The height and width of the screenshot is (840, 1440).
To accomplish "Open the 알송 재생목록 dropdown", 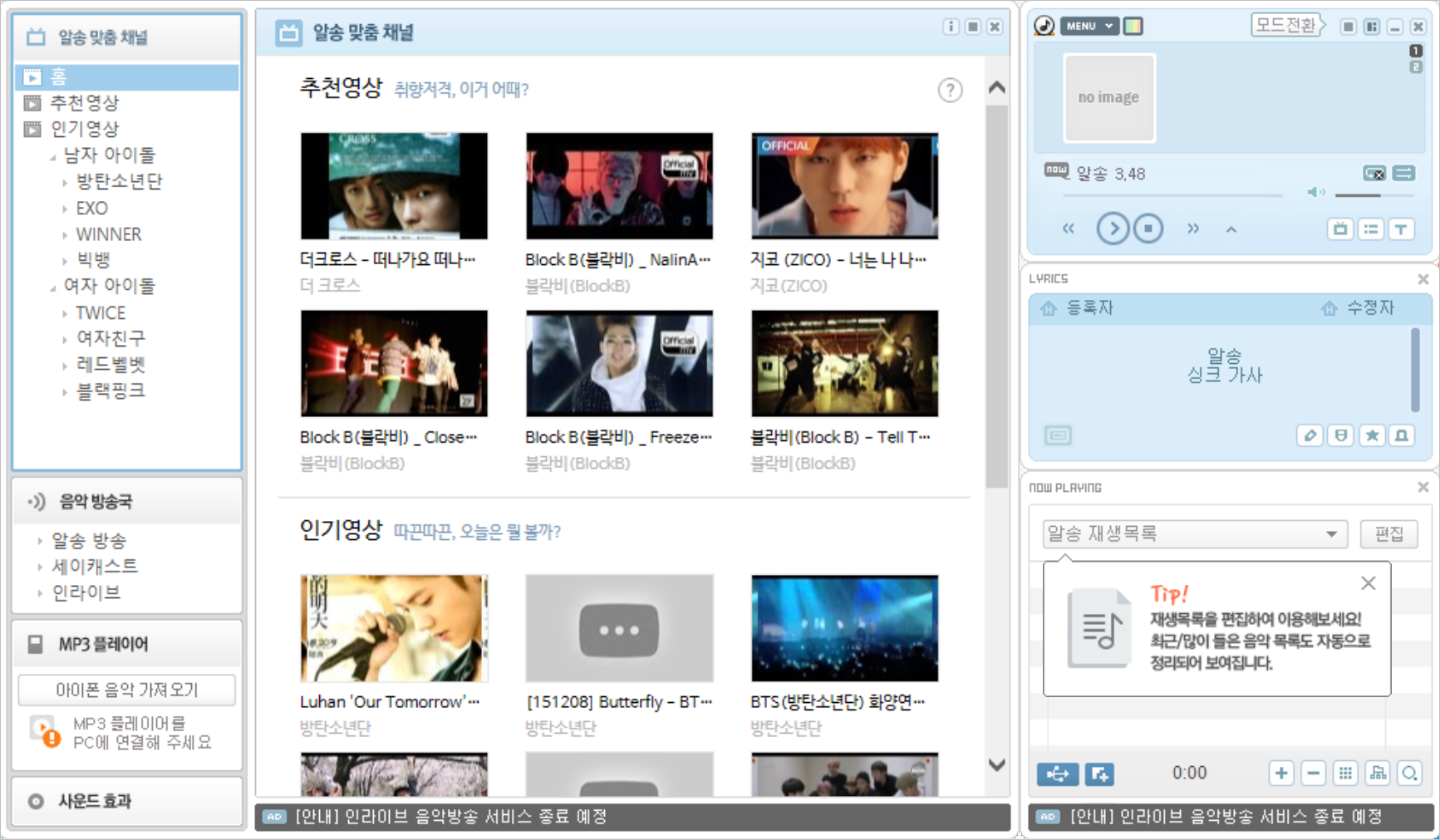I will tap(1195, 533).
